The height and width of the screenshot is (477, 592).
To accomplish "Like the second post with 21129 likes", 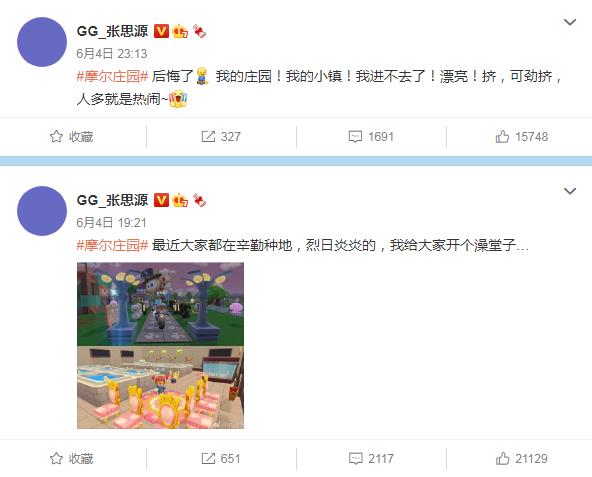I will tap(521, 458).
